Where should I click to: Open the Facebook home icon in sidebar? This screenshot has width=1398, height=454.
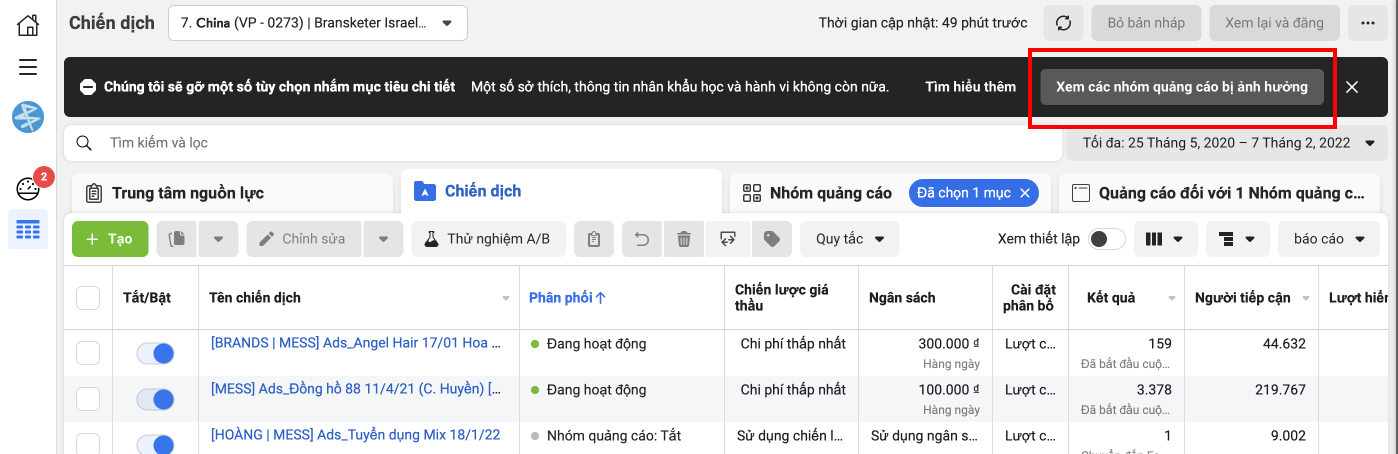point(28,25)
